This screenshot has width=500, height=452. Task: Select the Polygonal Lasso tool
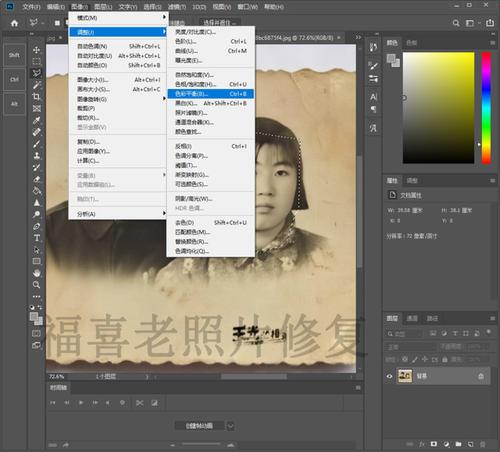pyautogui.click(x=36, y=73)
